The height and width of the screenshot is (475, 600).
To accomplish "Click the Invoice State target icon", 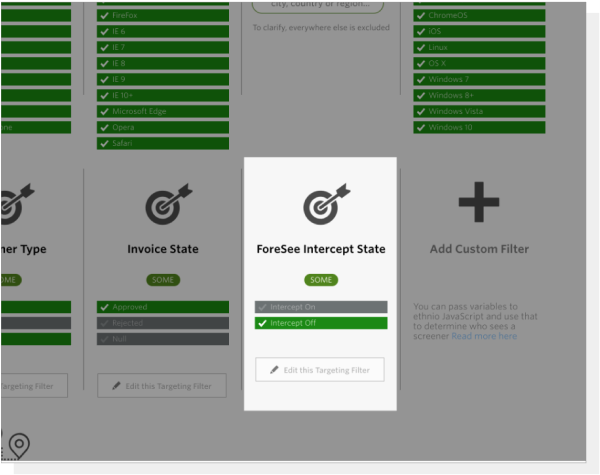I will [163, 203].
